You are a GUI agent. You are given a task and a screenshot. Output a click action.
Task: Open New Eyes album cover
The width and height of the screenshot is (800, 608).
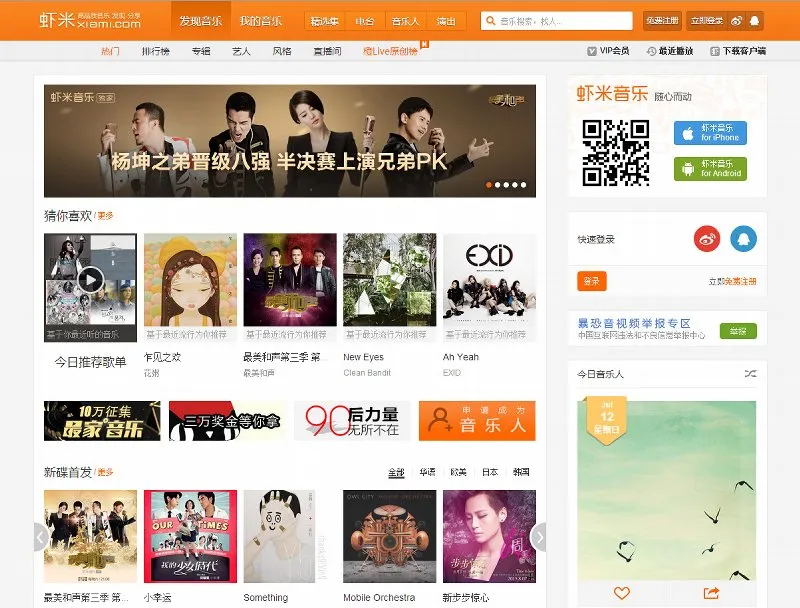tap(390, 280)
